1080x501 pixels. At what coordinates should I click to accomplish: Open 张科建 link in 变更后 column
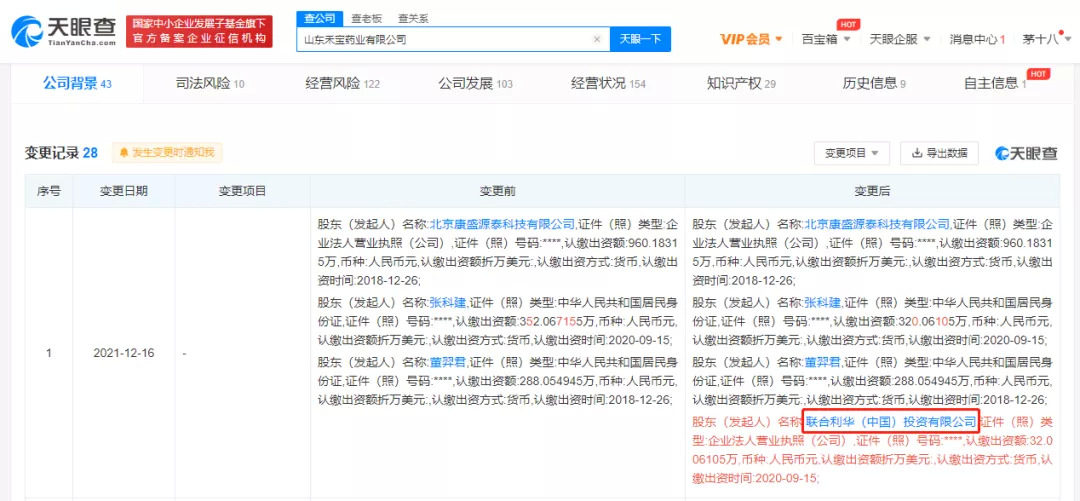pyautogui.click(x=822, y=302)
